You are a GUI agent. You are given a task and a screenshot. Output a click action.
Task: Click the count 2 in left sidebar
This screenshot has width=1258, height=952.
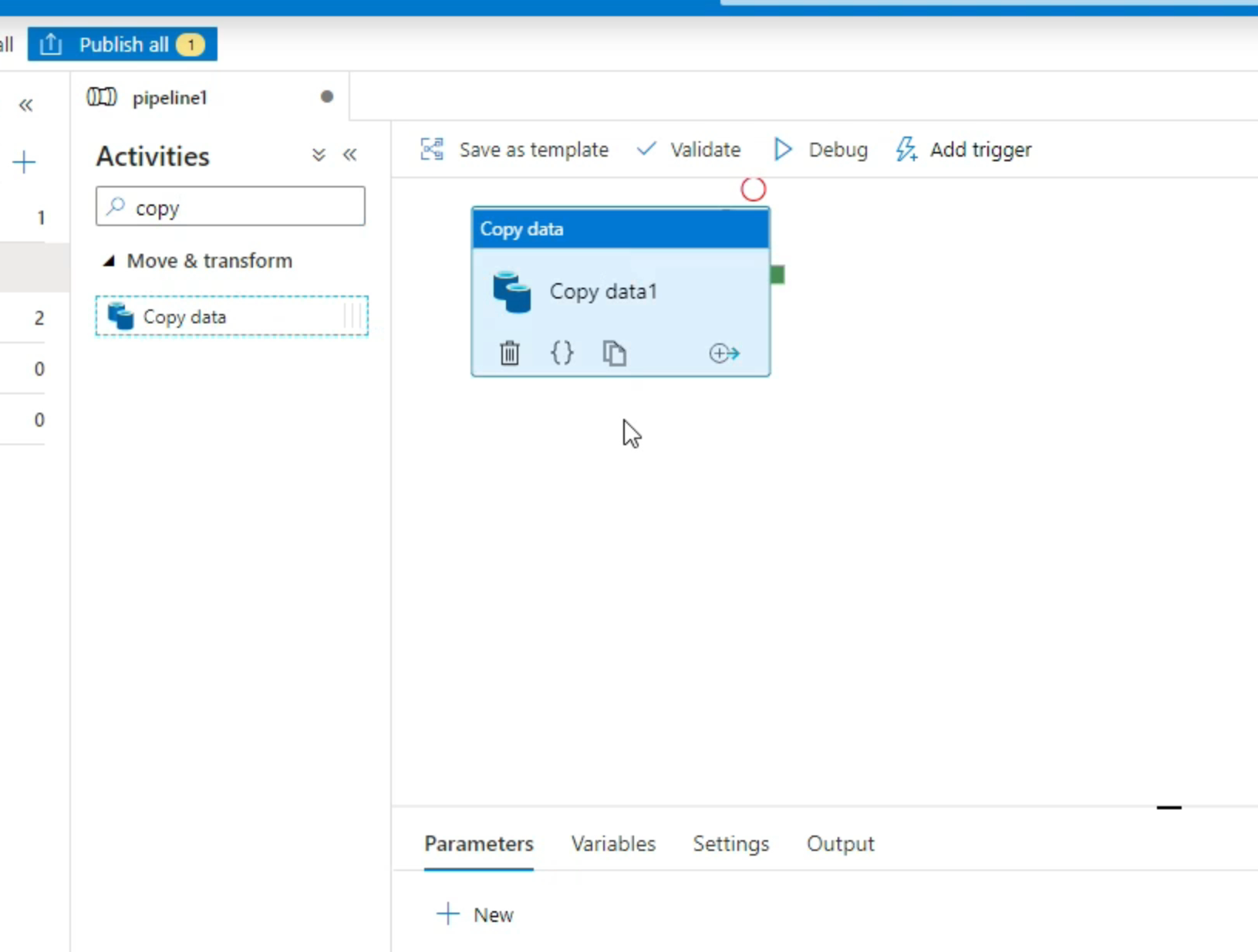[x=39, y=318]
